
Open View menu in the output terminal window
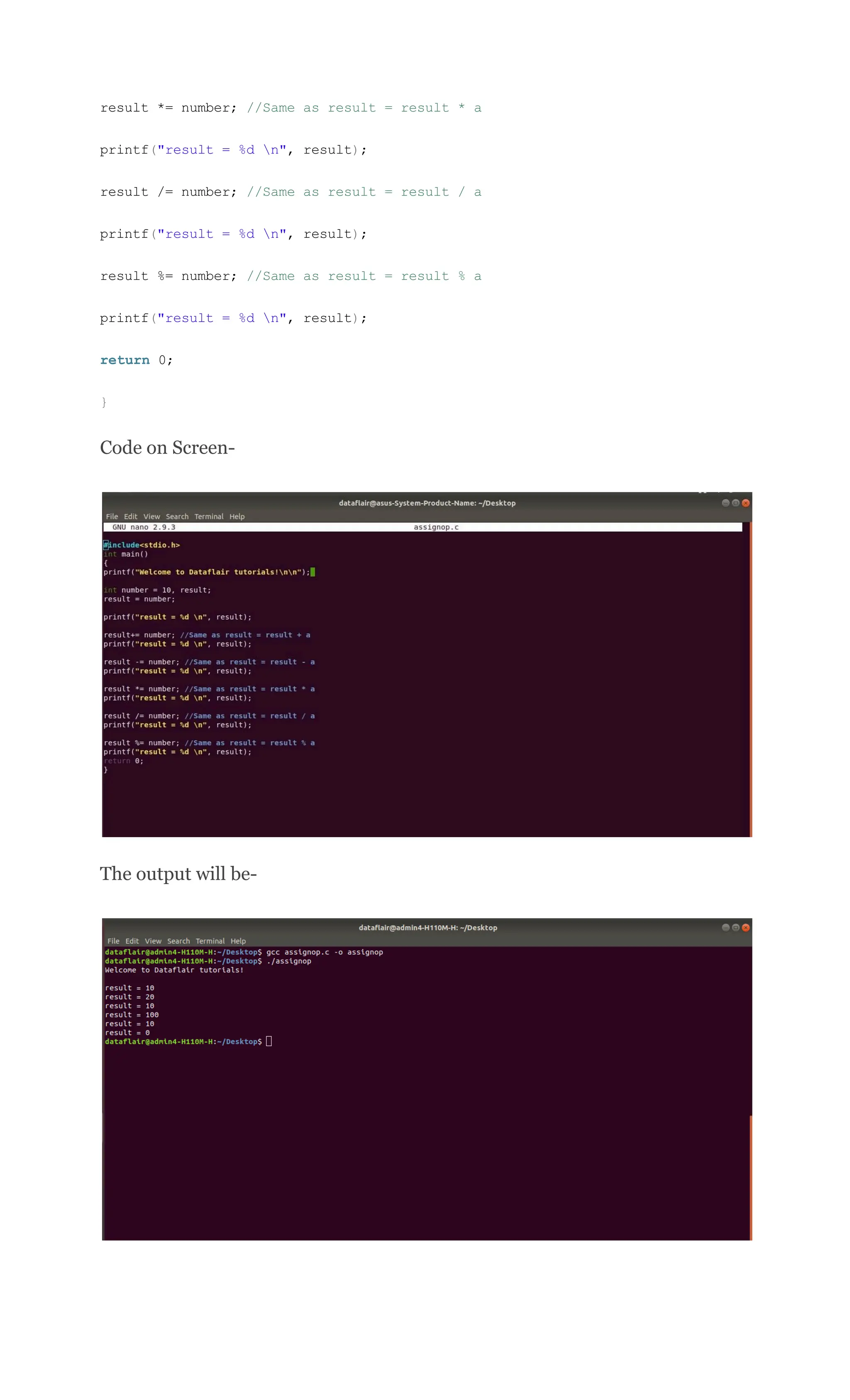[x=154, y=941]
